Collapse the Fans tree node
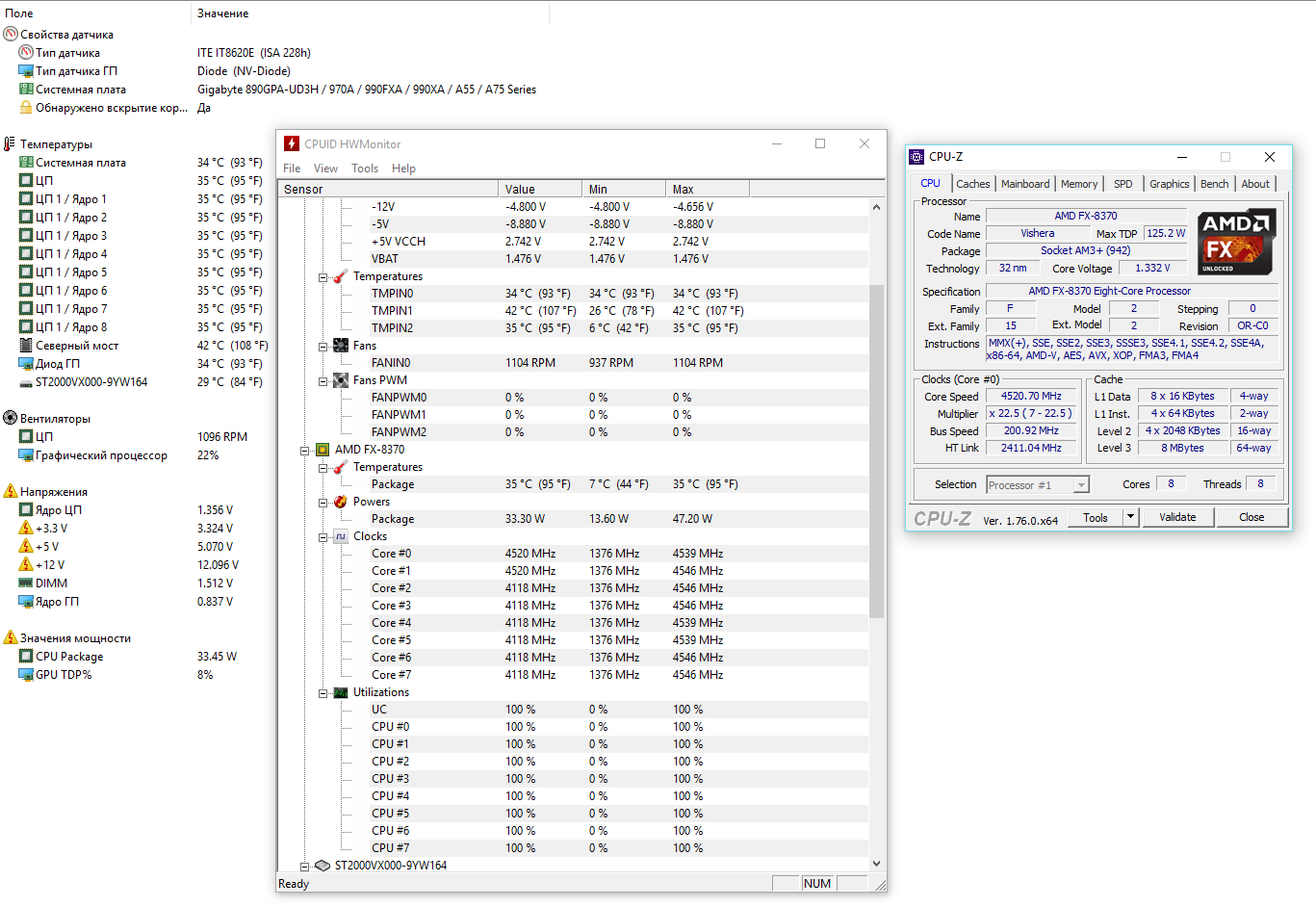This screenshot has height=907, width=1316. coord(323,347)
